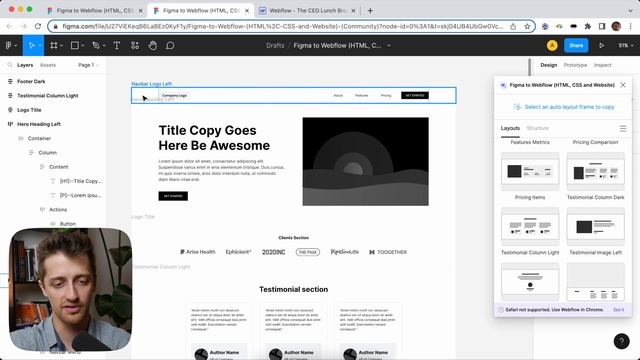Select the Hand tool

coord(153,46)
